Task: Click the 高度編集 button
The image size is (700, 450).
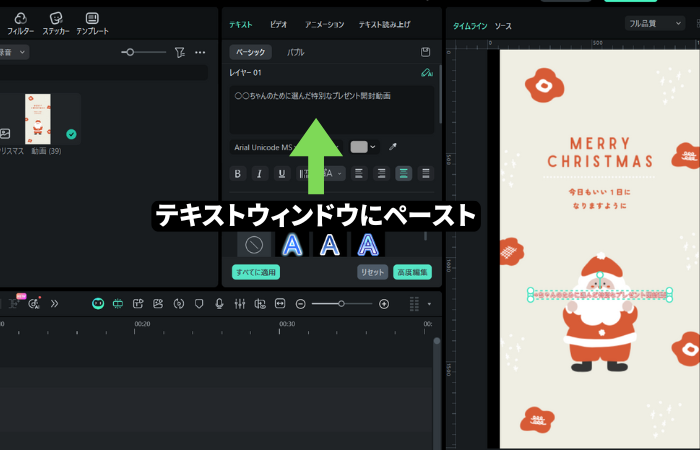Action: tap(412, 272)
